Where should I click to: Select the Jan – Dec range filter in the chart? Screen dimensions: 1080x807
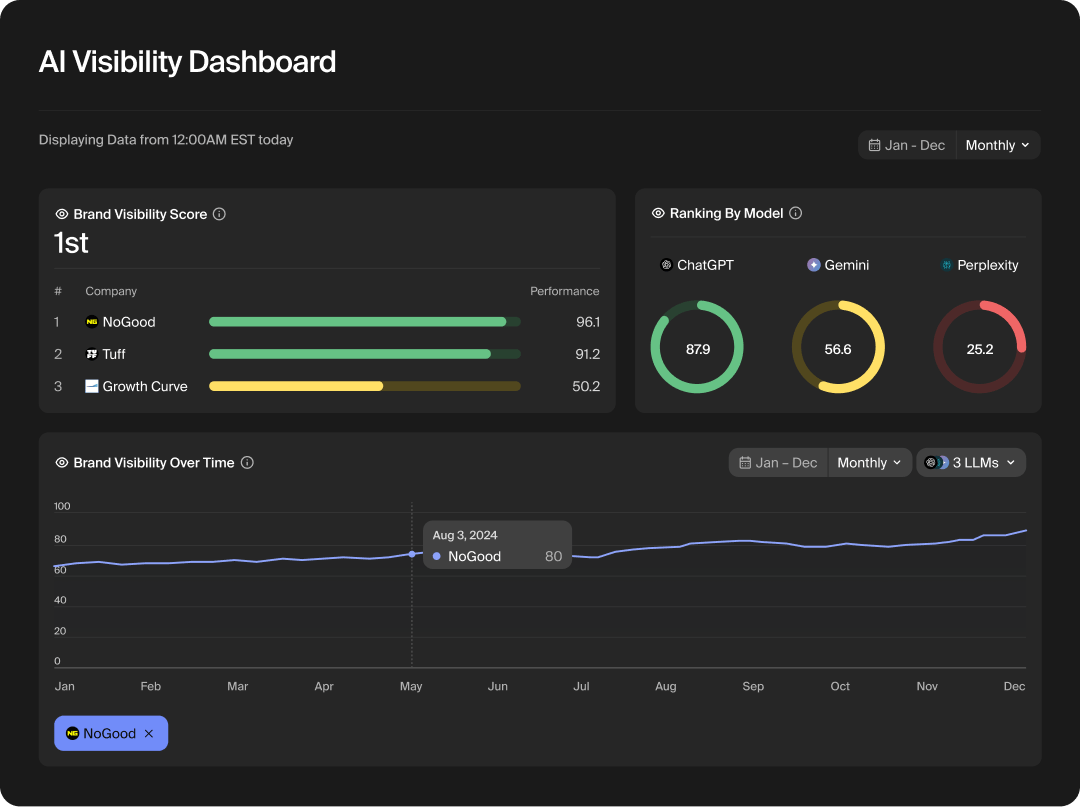[779, 462]
